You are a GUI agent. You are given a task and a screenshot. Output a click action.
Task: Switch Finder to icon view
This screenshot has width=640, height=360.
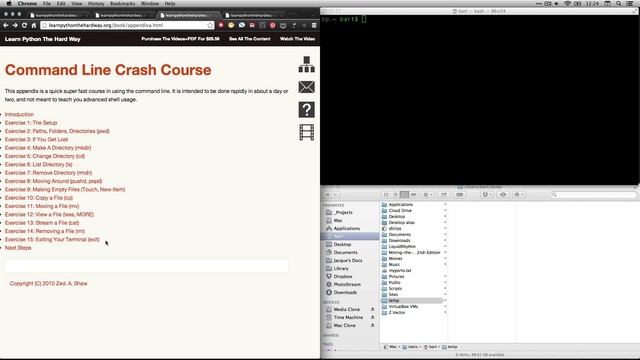tap(386, 195)
